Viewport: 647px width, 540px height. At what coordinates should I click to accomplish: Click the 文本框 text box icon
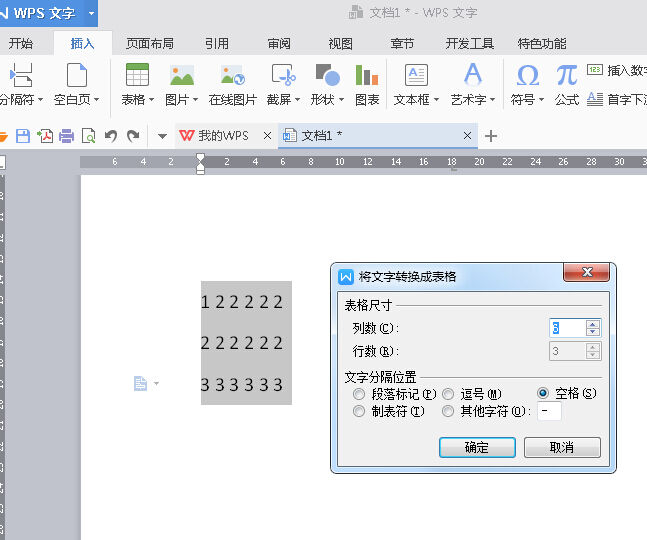point(416,76)
